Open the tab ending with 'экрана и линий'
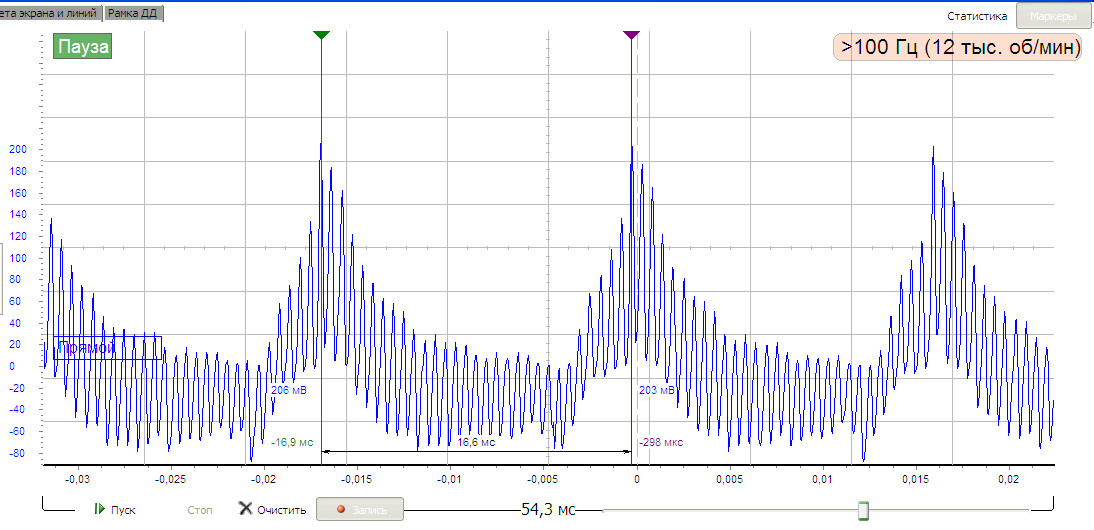Image resolution: width=1094 pixels, height=530 pixels. point(51,13)
